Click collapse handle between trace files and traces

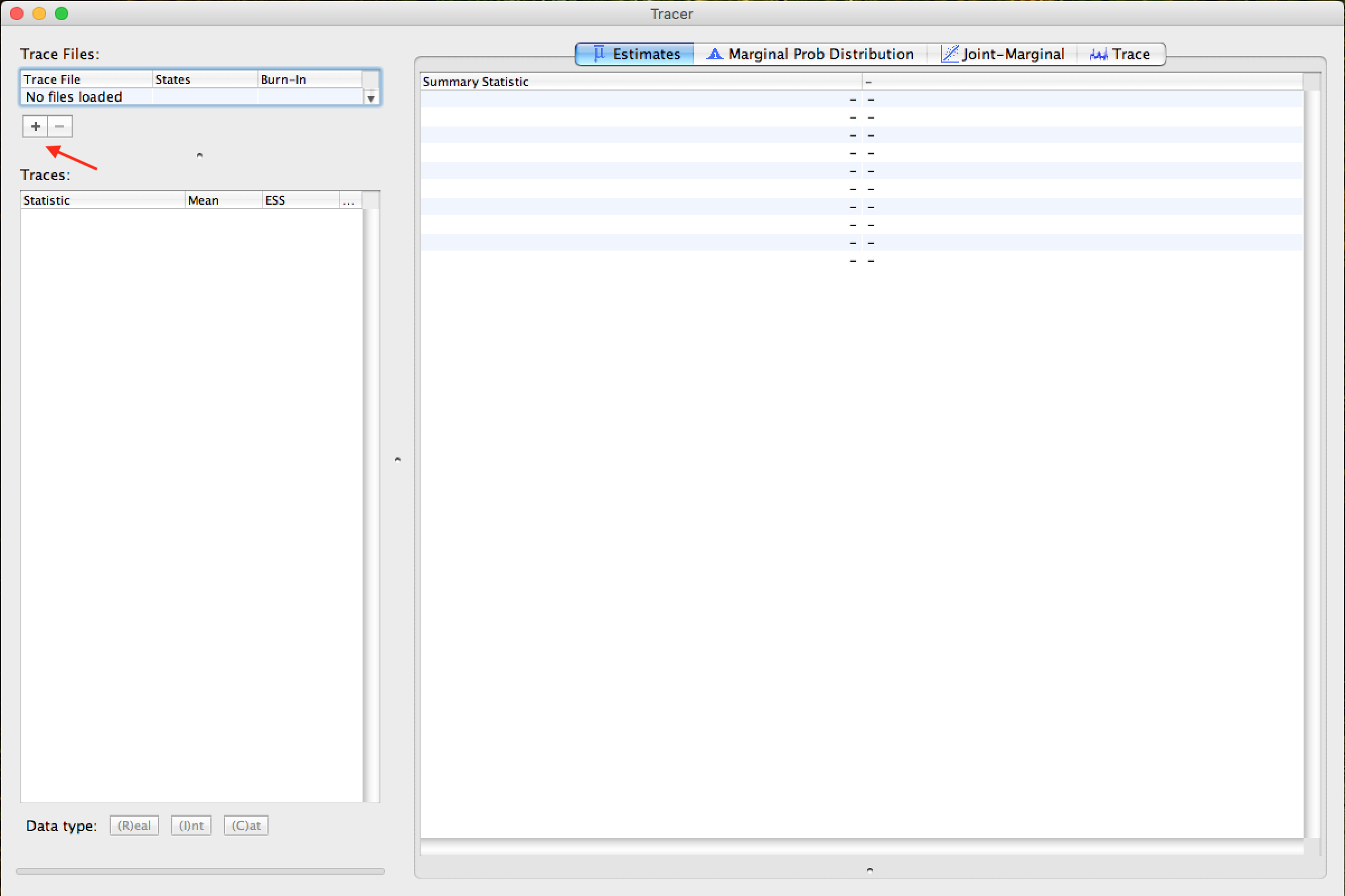[x=200, y=155]
